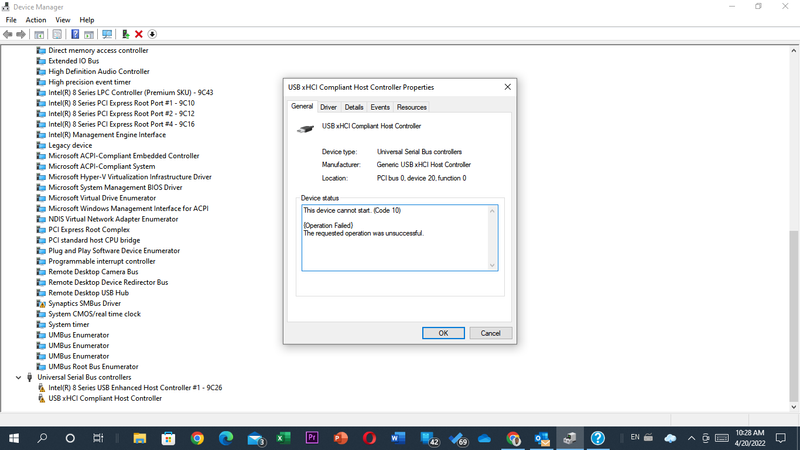The width and height of the screenshot is (800, 450).
Task: Open taskbar Search magnifier
Action: pos(42,438)
